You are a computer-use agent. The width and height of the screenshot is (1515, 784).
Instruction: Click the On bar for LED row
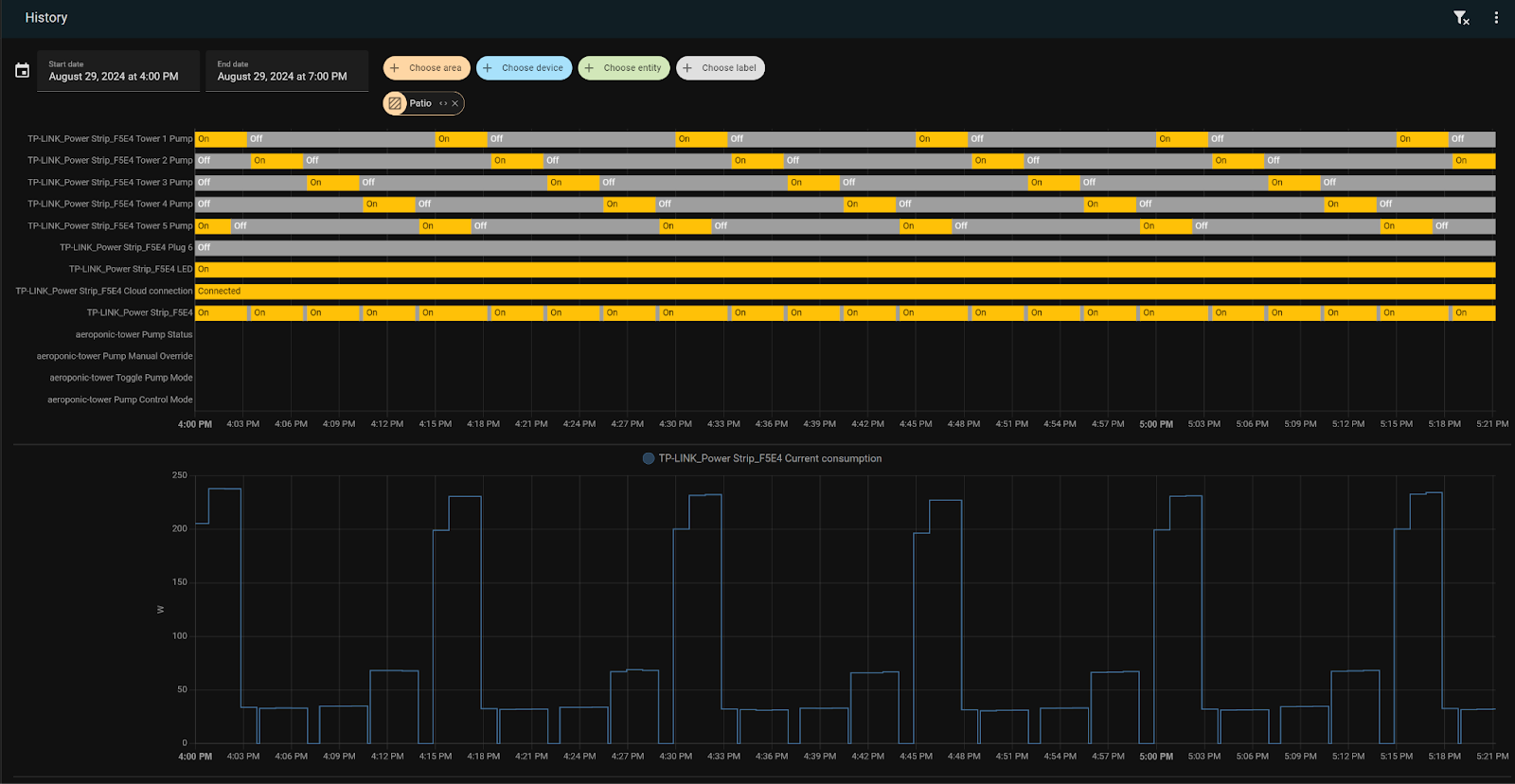point(845,270)
